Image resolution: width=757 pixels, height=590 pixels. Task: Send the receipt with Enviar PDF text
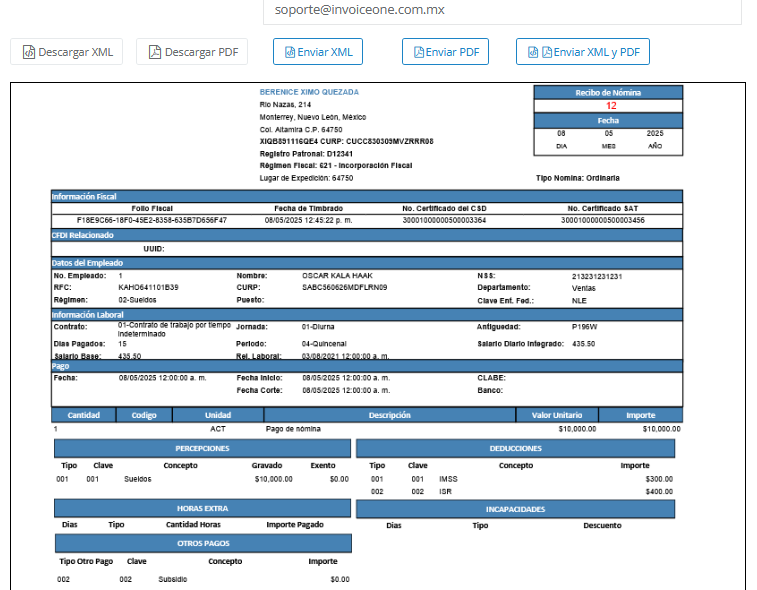(452, 52)
